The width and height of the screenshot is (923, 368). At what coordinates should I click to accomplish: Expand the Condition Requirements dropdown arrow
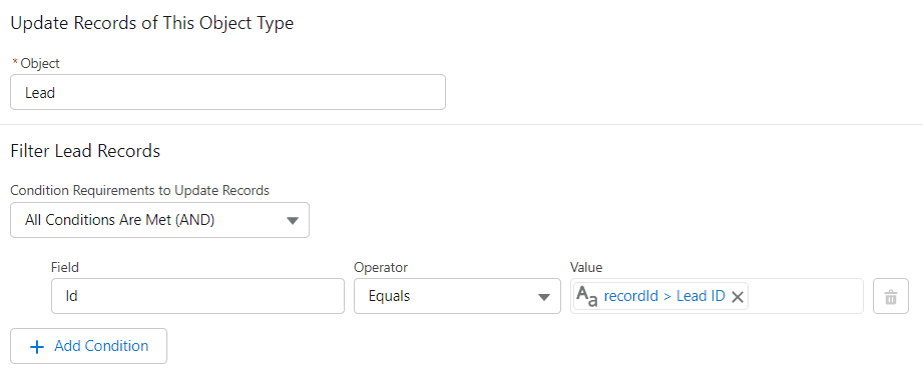click(x=292, y=221)
